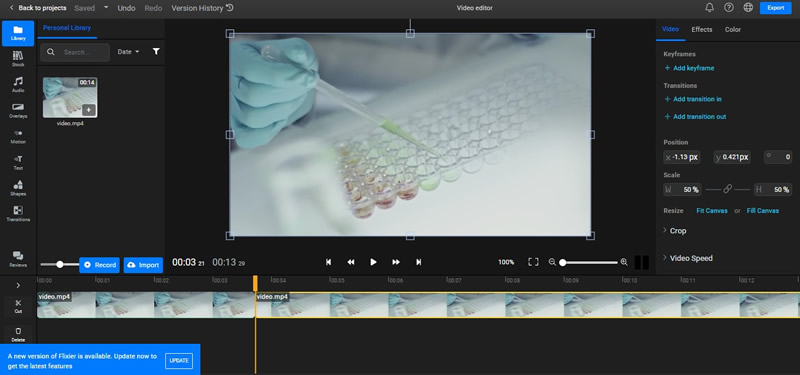Open the 100% preview zoom selector

(x=506, y=262)
